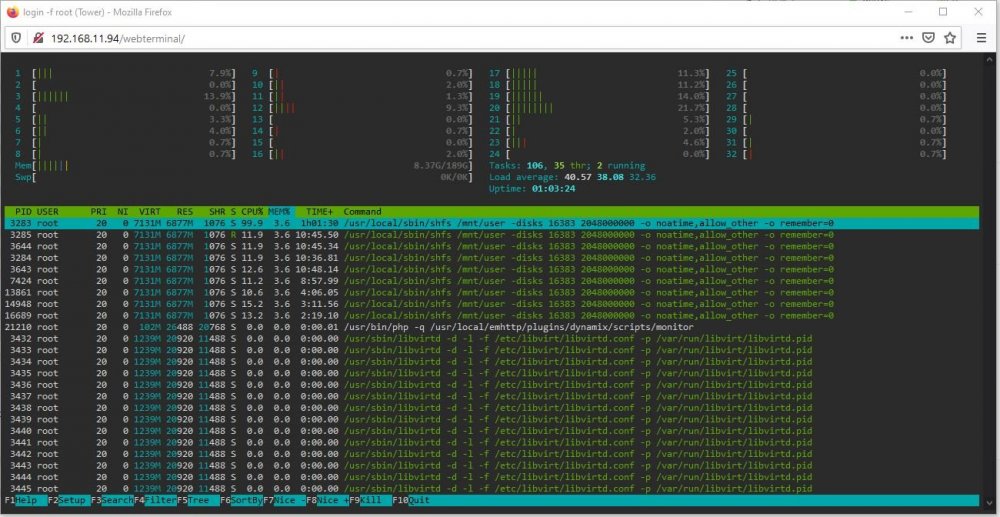The image size is (1000, 517).
Task: Click F5 Tree in htop footer
Action: pos(198,500)
